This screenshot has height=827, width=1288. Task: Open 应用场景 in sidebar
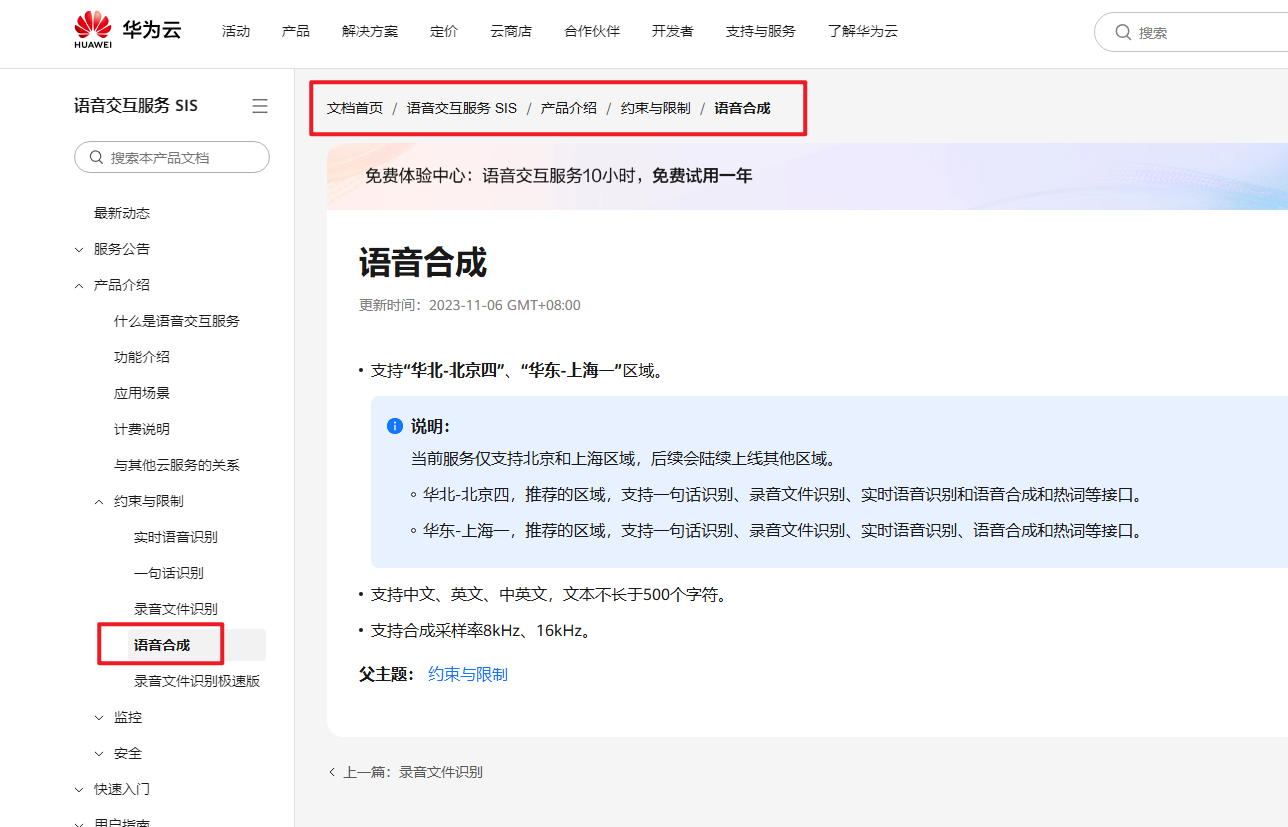tap(142, 393)
